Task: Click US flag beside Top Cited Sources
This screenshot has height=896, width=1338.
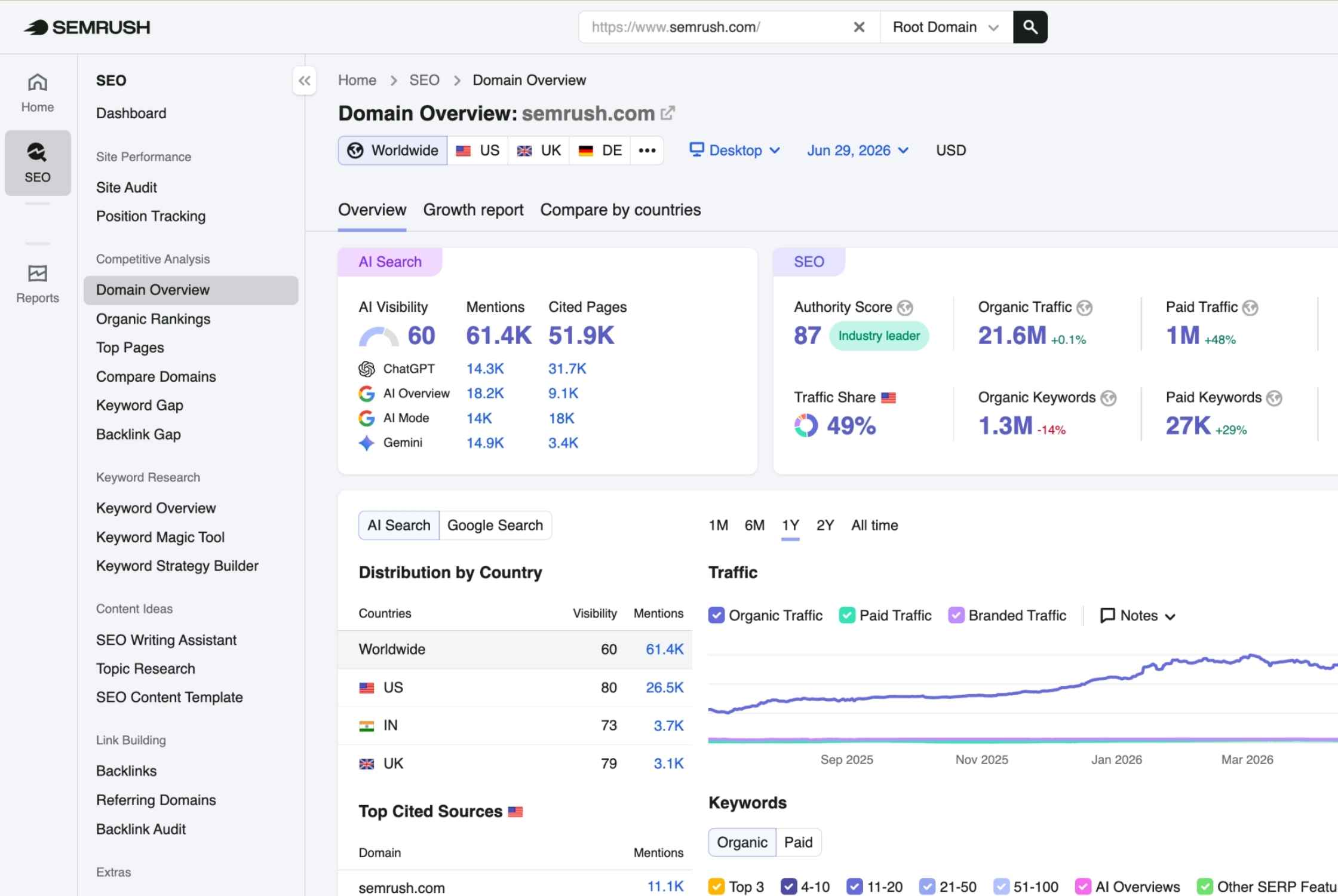Action: pos(515,812)
